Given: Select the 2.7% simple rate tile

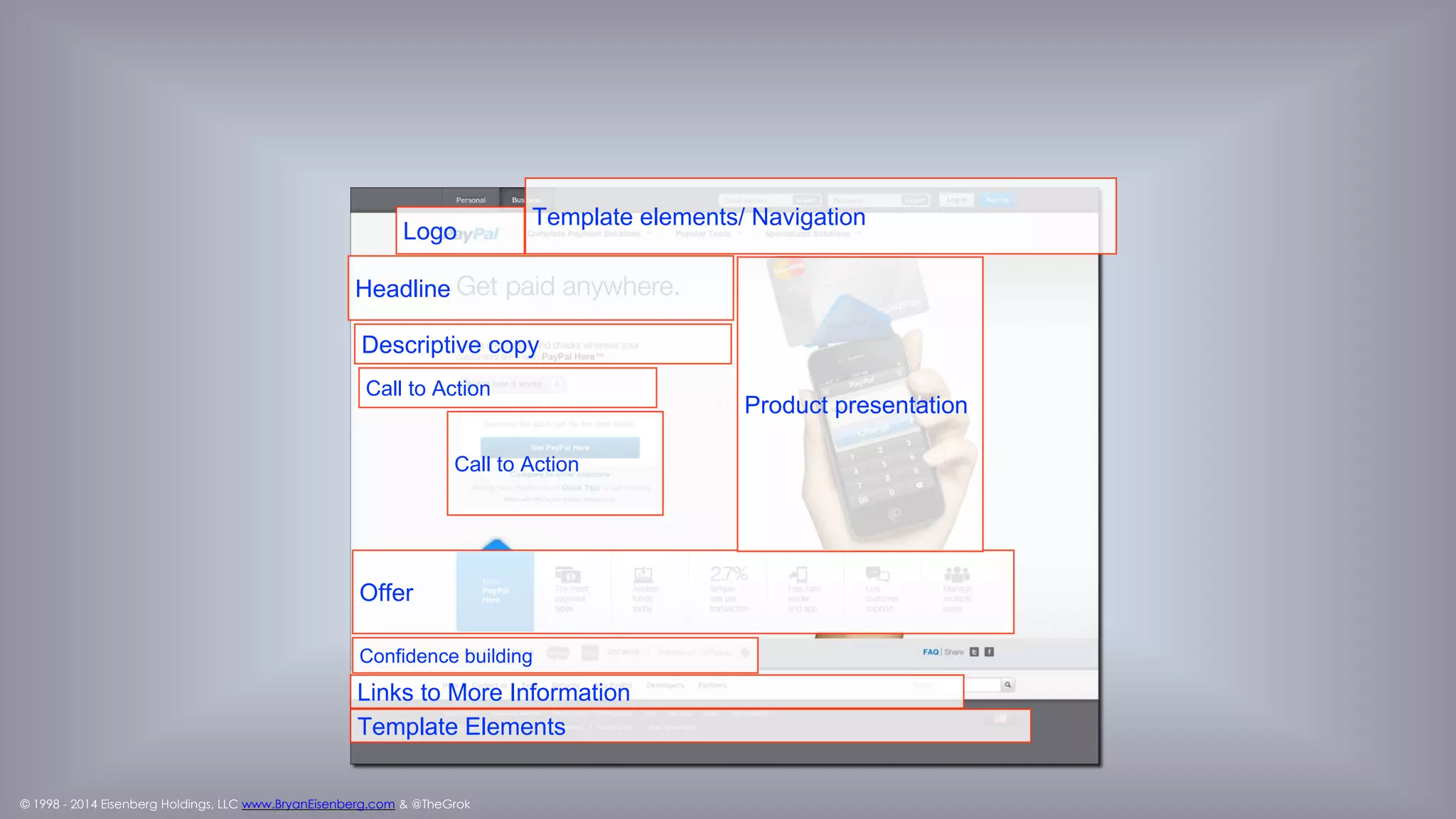Looking at the screenshot, I should 729,591.
